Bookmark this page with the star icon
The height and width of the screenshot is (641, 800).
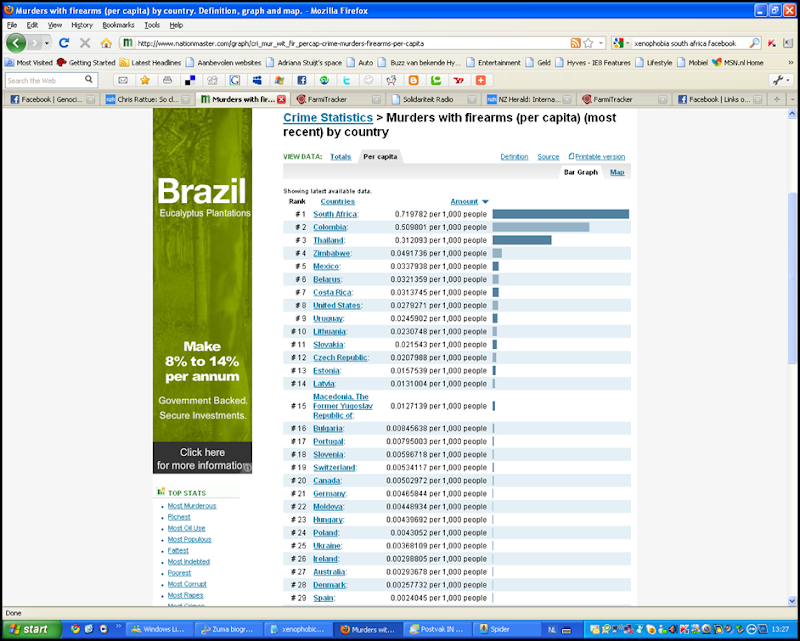tap(588, 43)
